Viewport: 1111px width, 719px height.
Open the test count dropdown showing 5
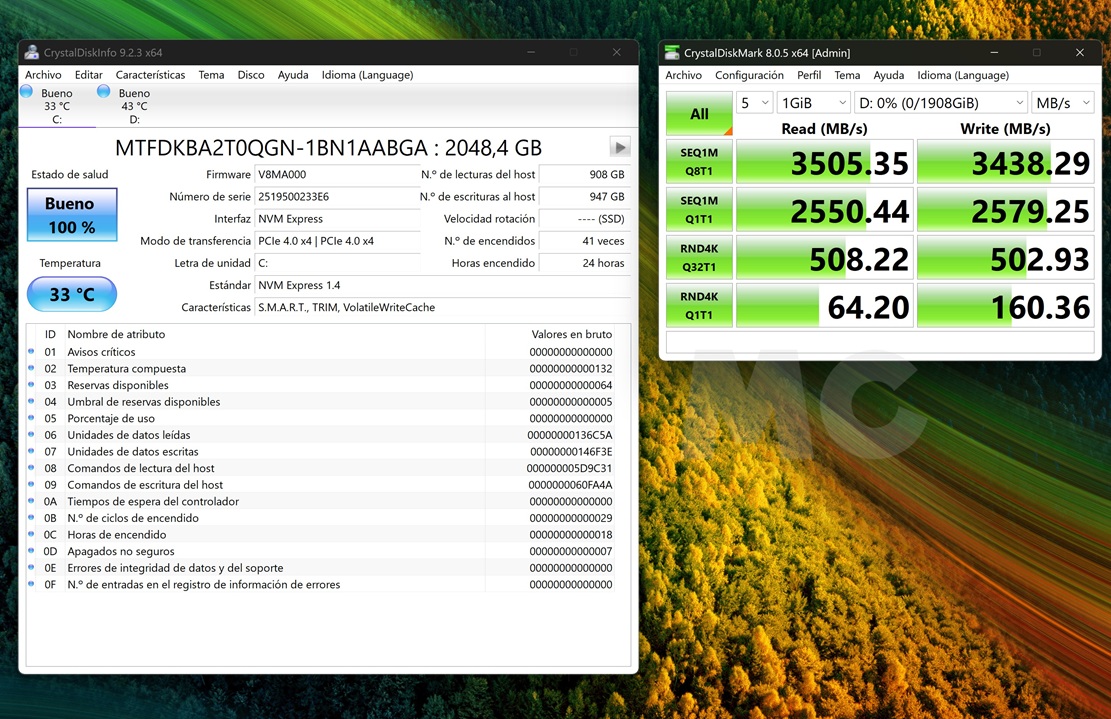754,103
